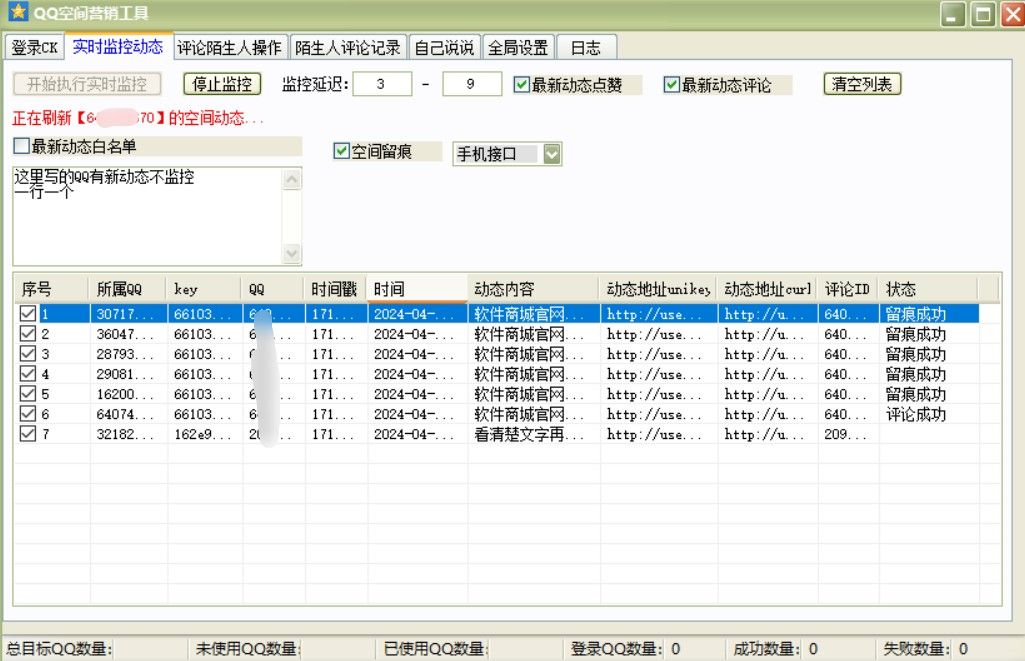This screenshot has height=661, width=1025.
Task: Uncheck row 2 checkbox
Action: click(27, 334)
